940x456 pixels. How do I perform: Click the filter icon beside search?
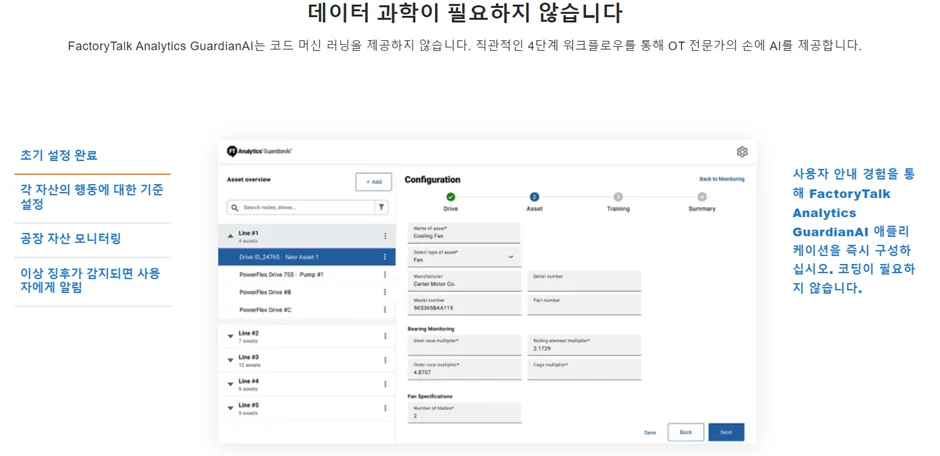(381, 208)
